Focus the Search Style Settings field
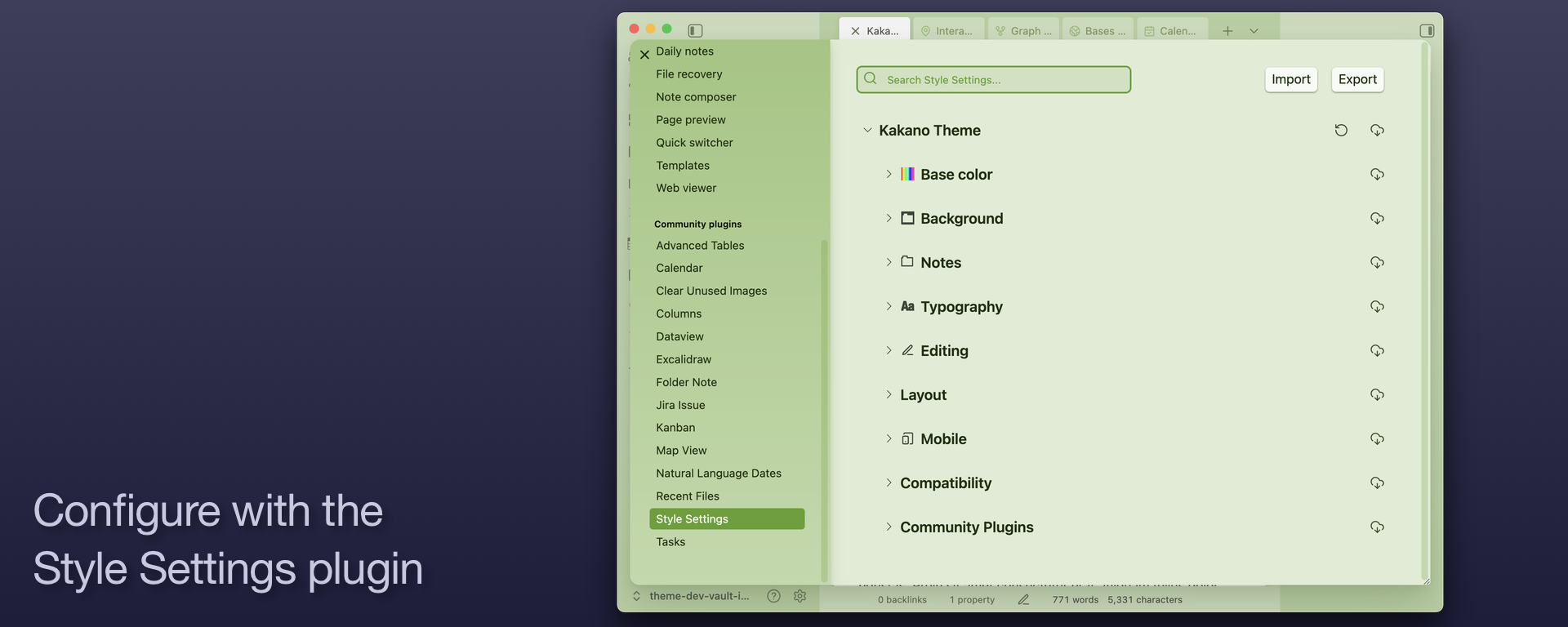The width and height of the screenshot is (1568, 627). (x=994, y=80)
